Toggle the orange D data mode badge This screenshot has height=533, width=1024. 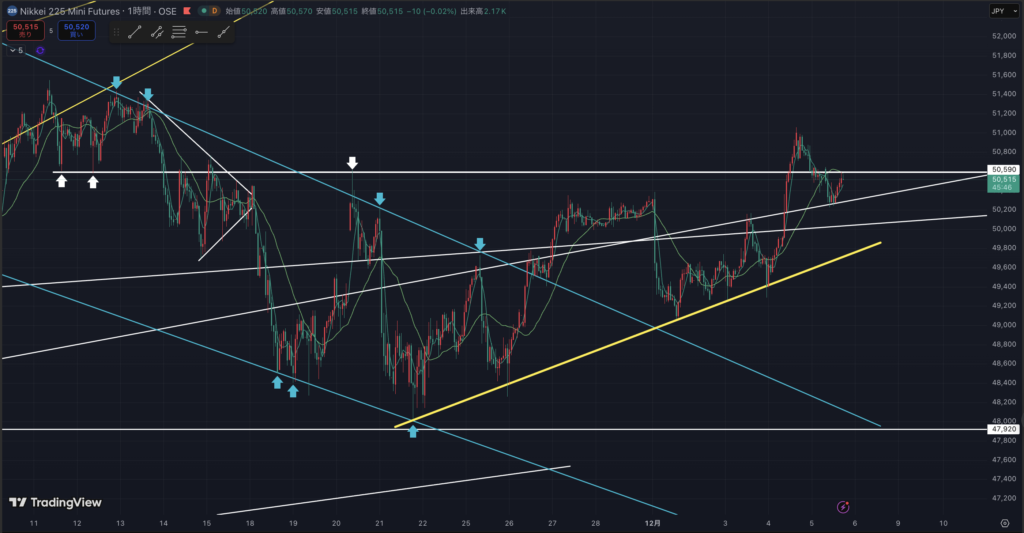pos(214,10)
